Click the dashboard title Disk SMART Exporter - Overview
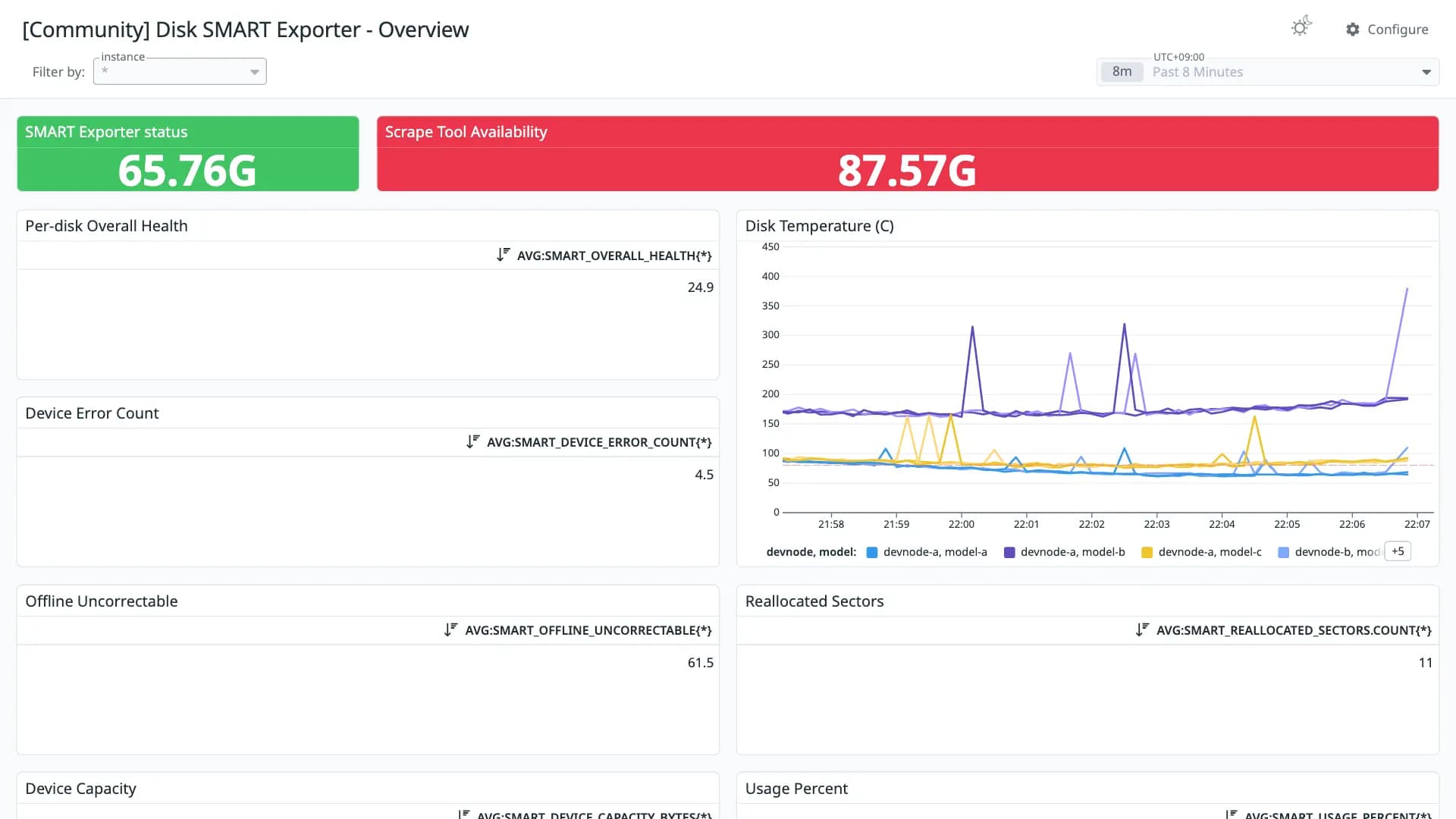The width and height of the screenshot is (1456, 819). (246, 30)
